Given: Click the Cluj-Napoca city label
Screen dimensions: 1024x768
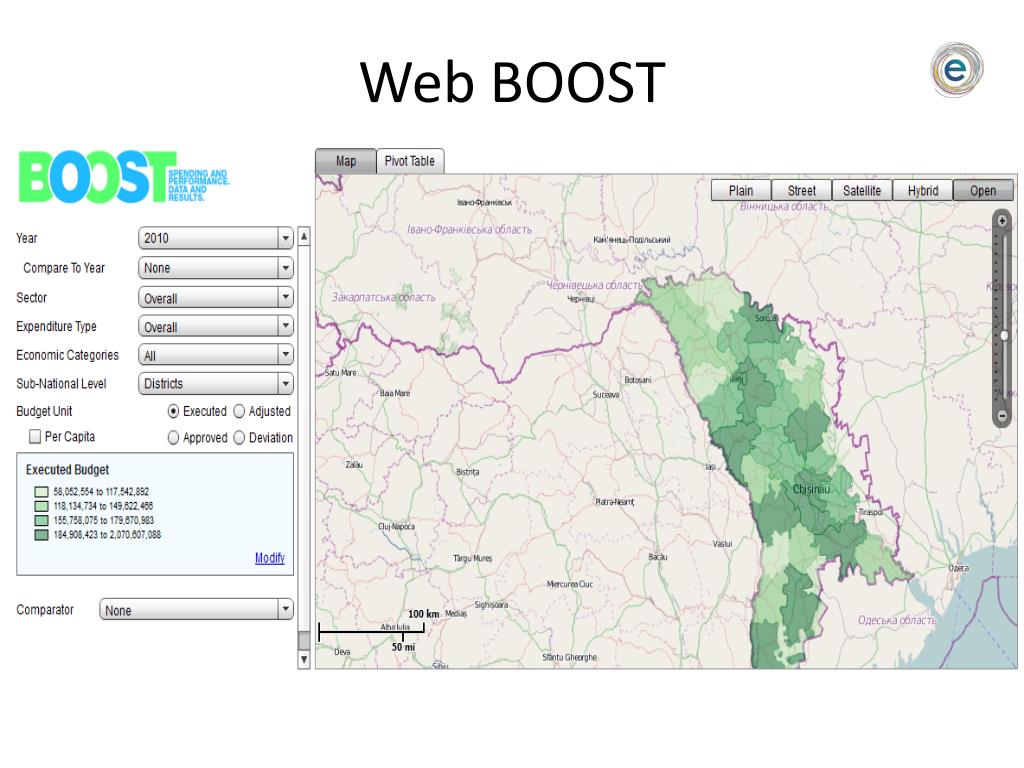Looking at the screenshot, I should pyautogui.click(x=396, y=526).
